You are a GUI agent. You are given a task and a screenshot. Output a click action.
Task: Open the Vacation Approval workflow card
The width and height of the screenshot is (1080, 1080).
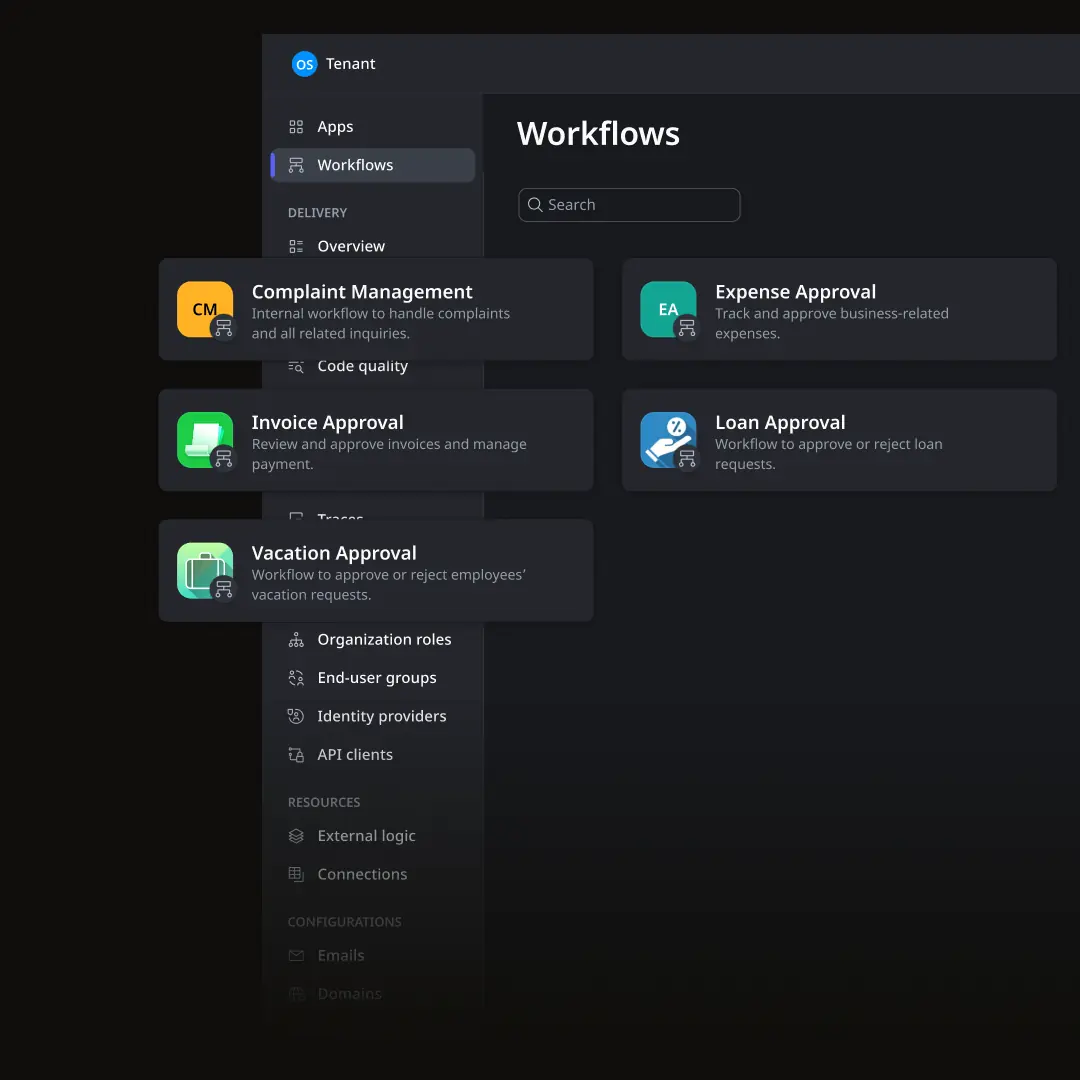click(375, 570)
